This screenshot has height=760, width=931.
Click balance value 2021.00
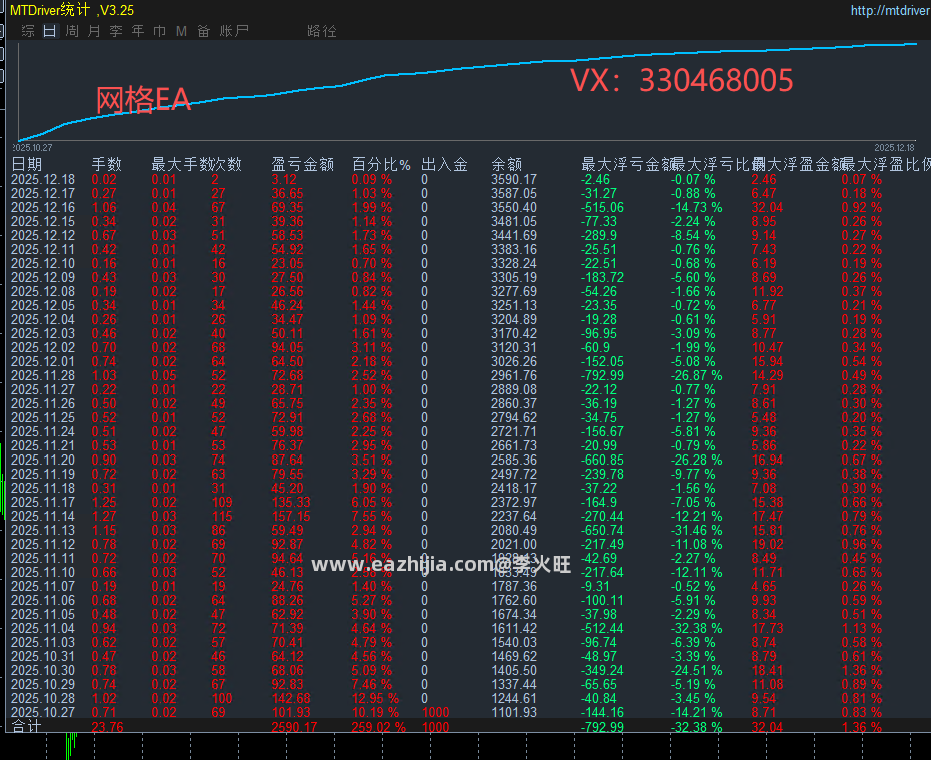(x=514, y=544)
